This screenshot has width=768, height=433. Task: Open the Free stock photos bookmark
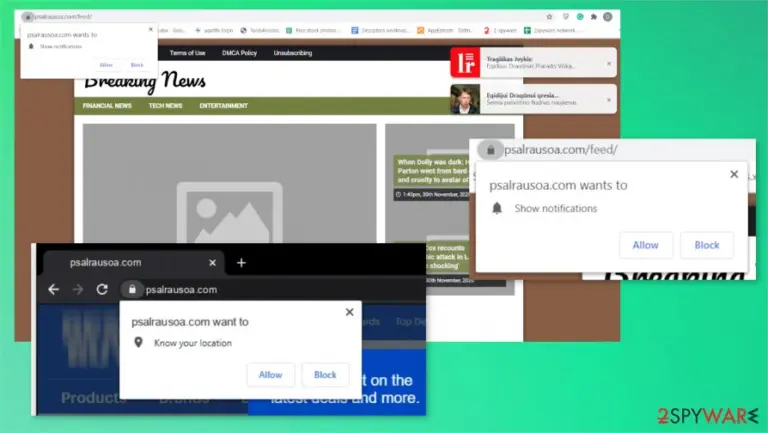[312, 30]
